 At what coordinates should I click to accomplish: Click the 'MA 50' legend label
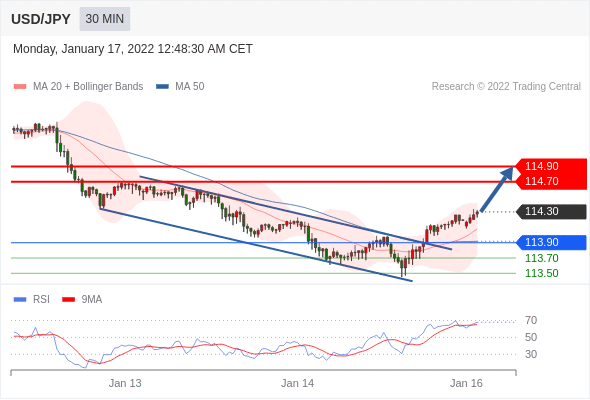point(190,87)
